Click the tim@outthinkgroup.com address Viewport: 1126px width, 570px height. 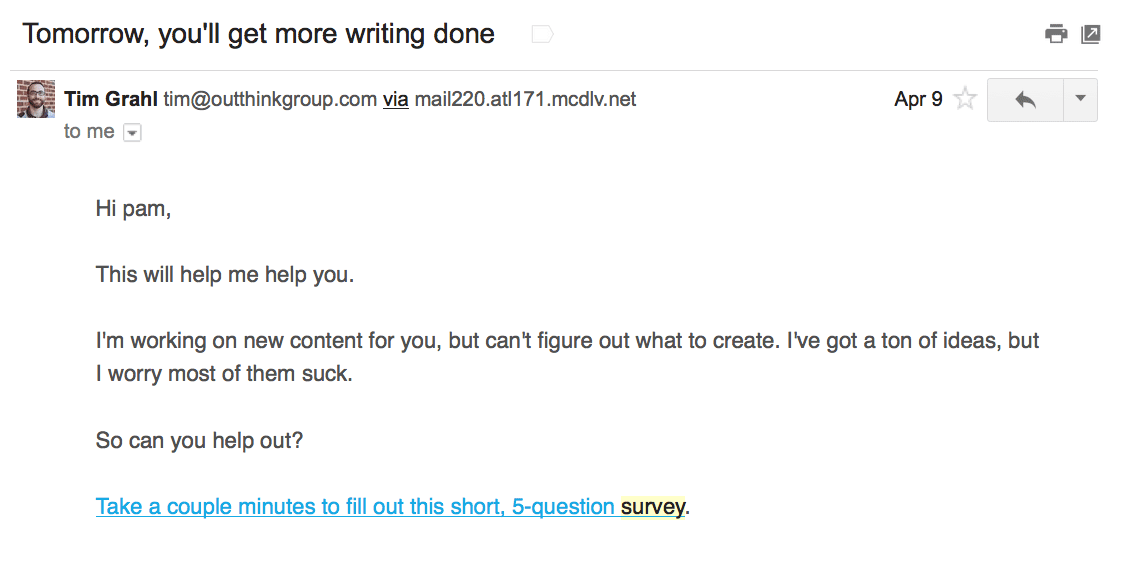coord(270,99)
